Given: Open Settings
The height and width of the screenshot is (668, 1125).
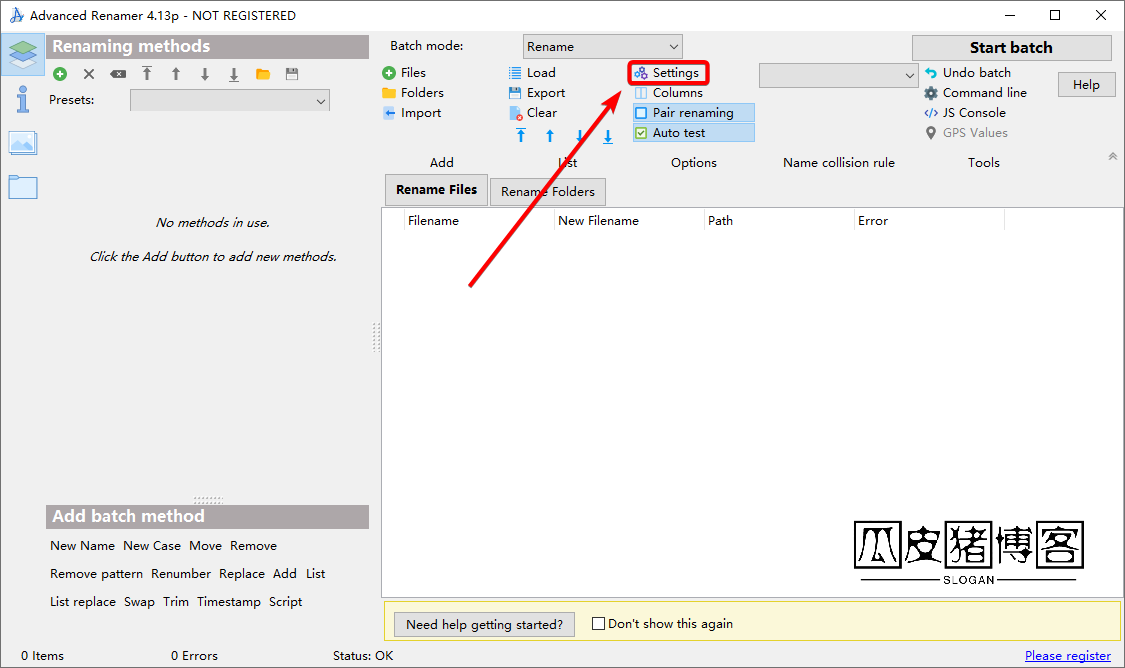Looking at the screenshot, I should (x=667, y=72).
